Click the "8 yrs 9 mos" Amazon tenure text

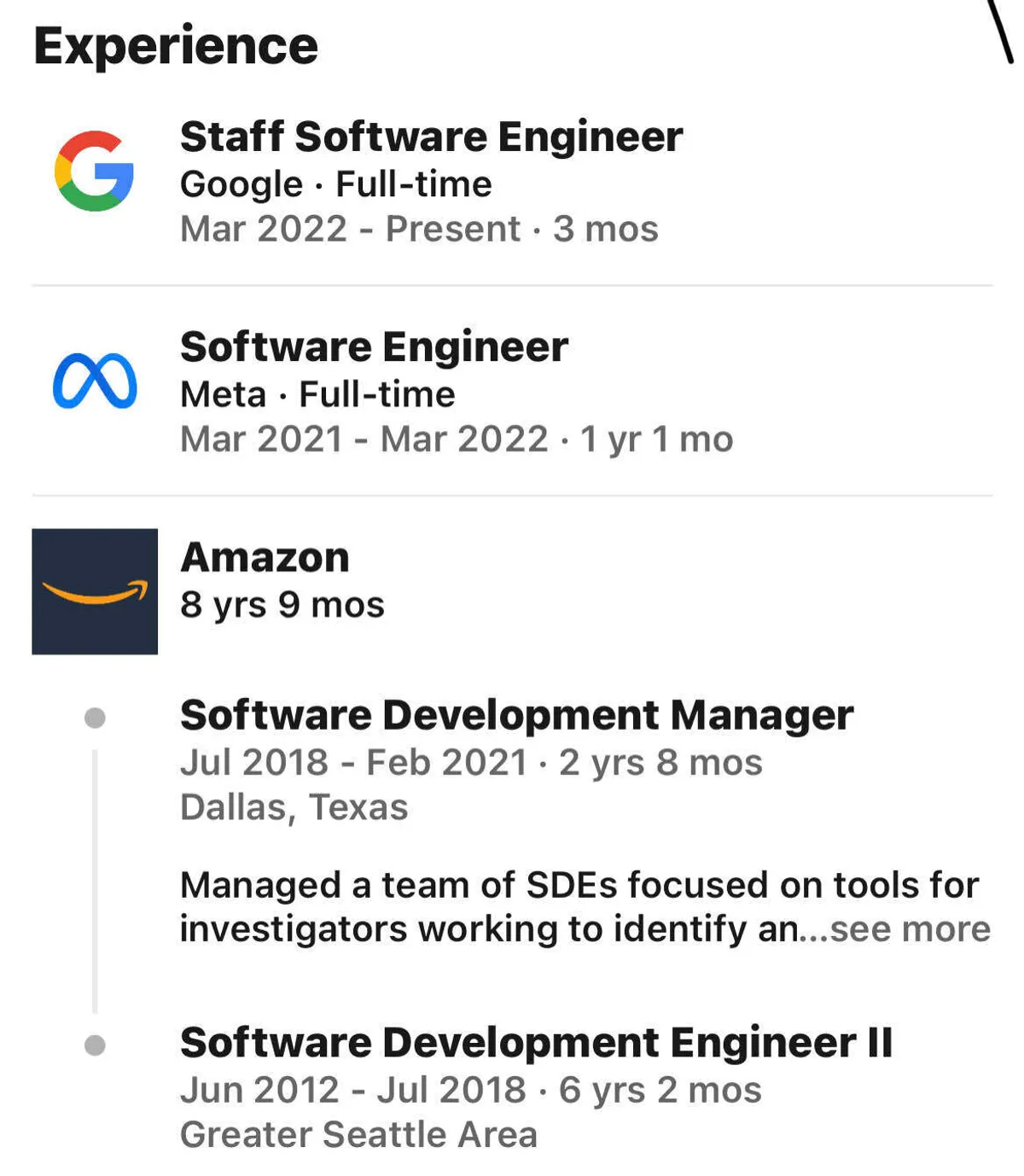pos(282,605)
